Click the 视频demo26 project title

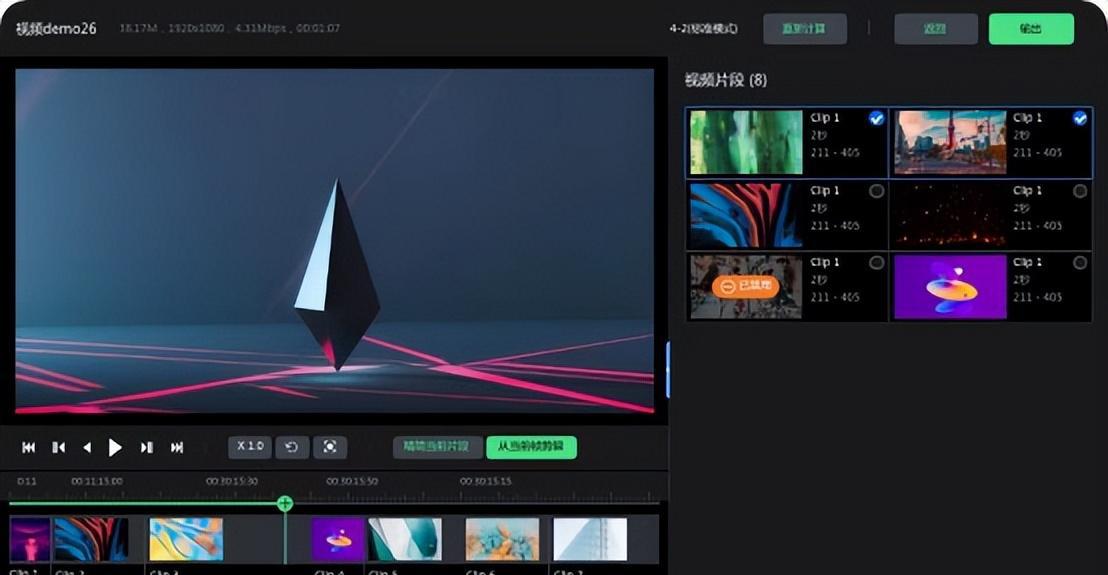(x=56, y=29)
